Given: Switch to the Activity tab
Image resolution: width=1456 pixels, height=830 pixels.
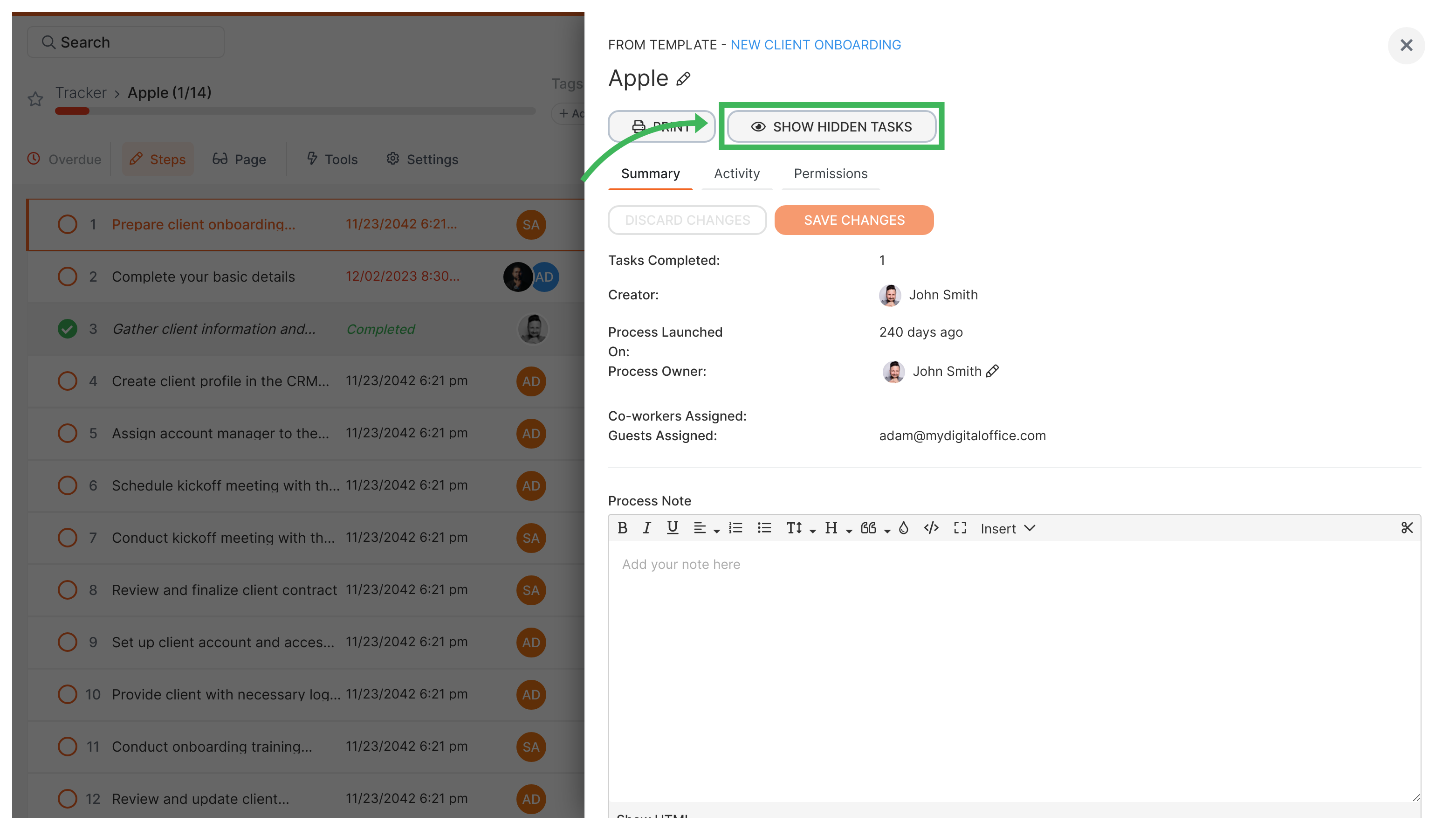Looking at the screenshot, I should [736, 174].
